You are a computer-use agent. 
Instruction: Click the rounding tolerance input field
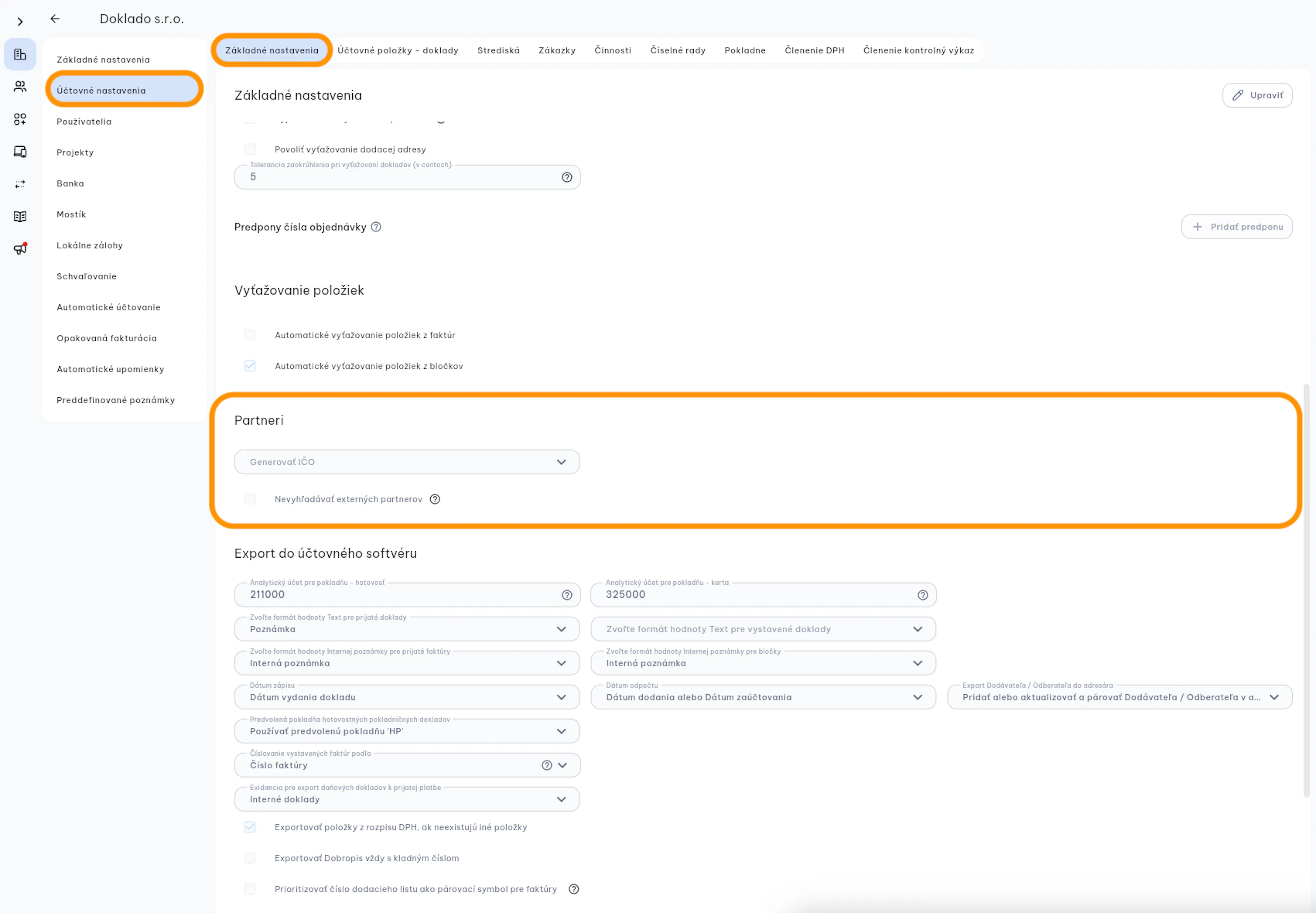(407, 177)
